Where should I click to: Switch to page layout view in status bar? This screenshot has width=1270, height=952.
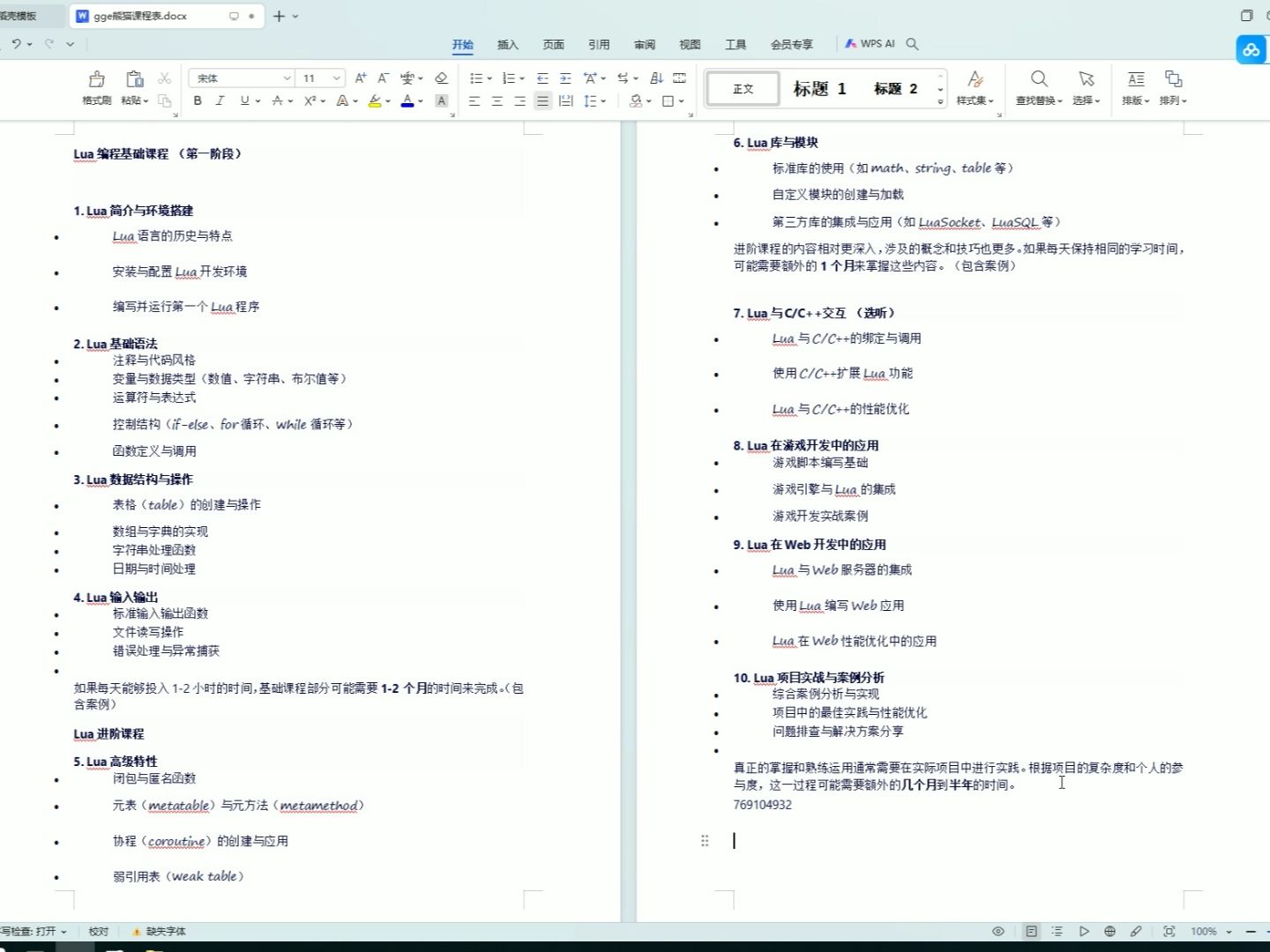[x=1031, y=931]
